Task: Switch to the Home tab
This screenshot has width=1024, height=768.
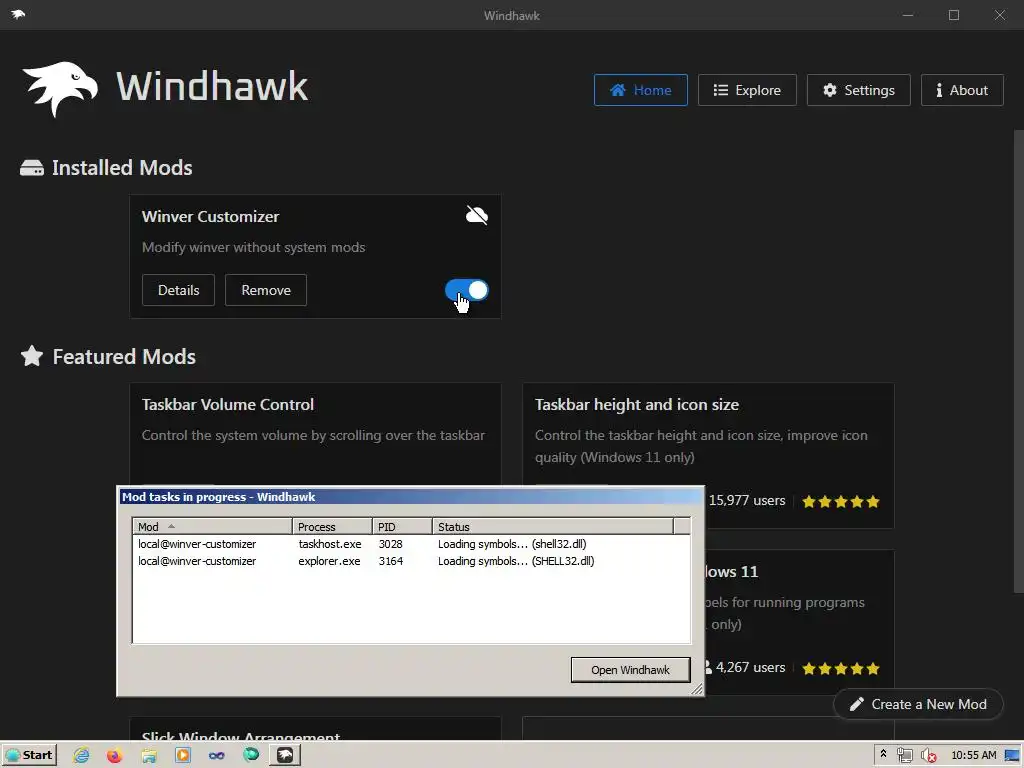Action: point(641,90)
